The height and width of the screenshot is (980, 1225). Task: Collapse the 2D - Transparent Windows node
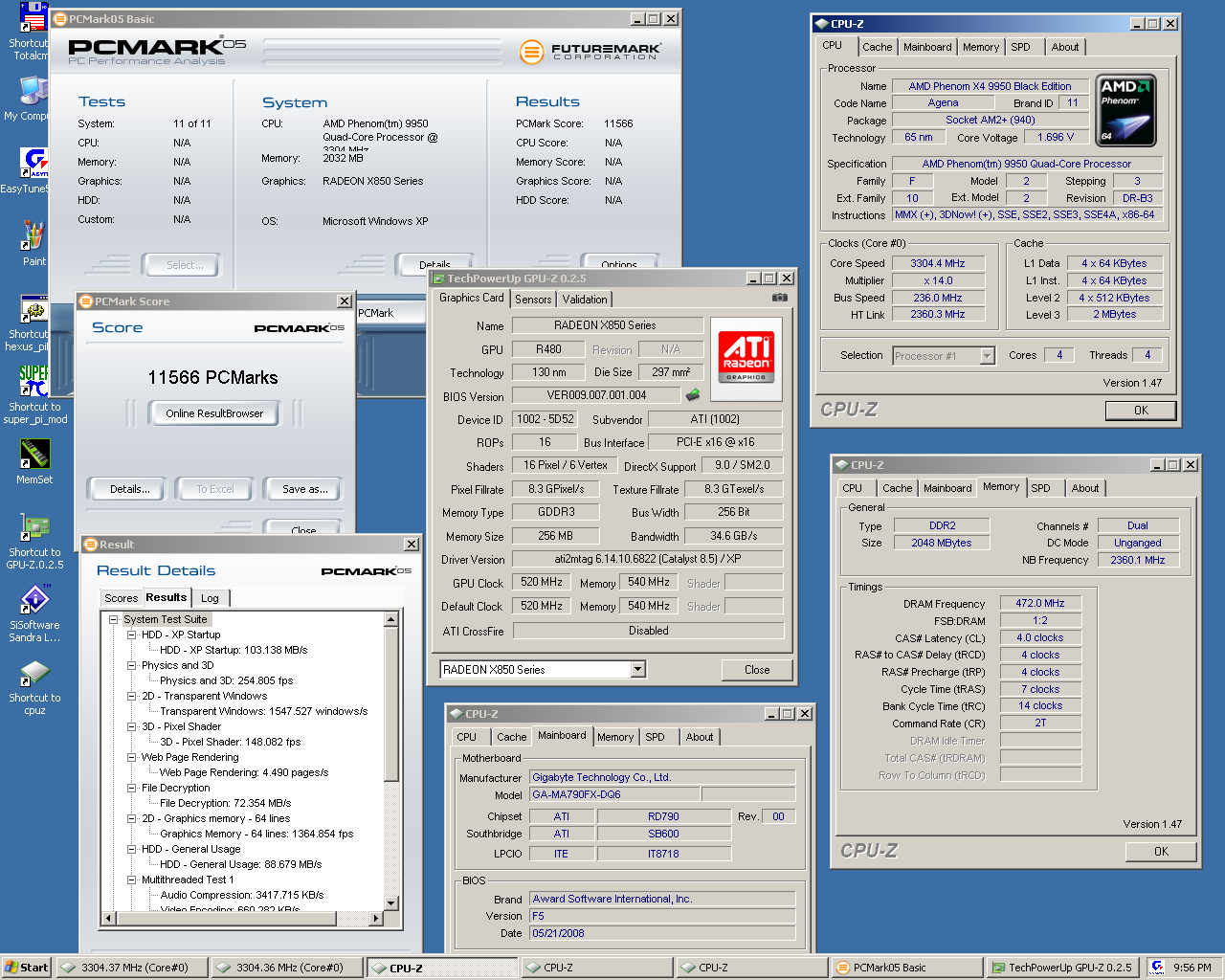click(132, 696)
